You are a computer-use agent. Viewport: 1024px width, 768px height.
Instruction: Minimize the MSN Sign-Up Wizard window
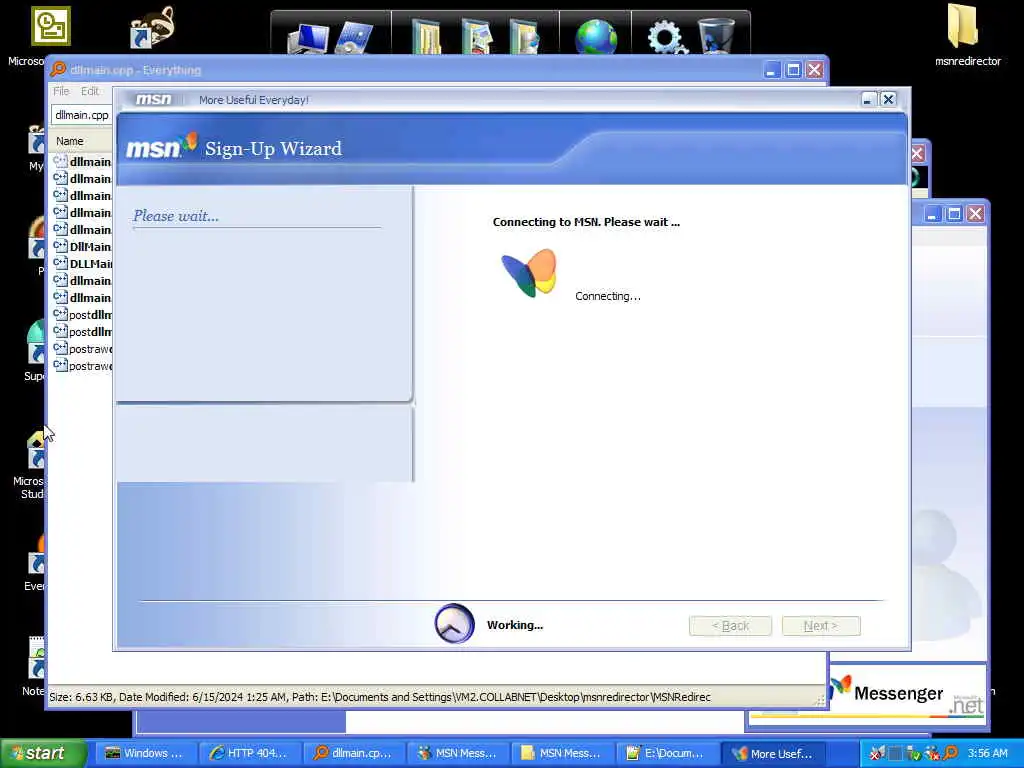[x=868, y=99]
